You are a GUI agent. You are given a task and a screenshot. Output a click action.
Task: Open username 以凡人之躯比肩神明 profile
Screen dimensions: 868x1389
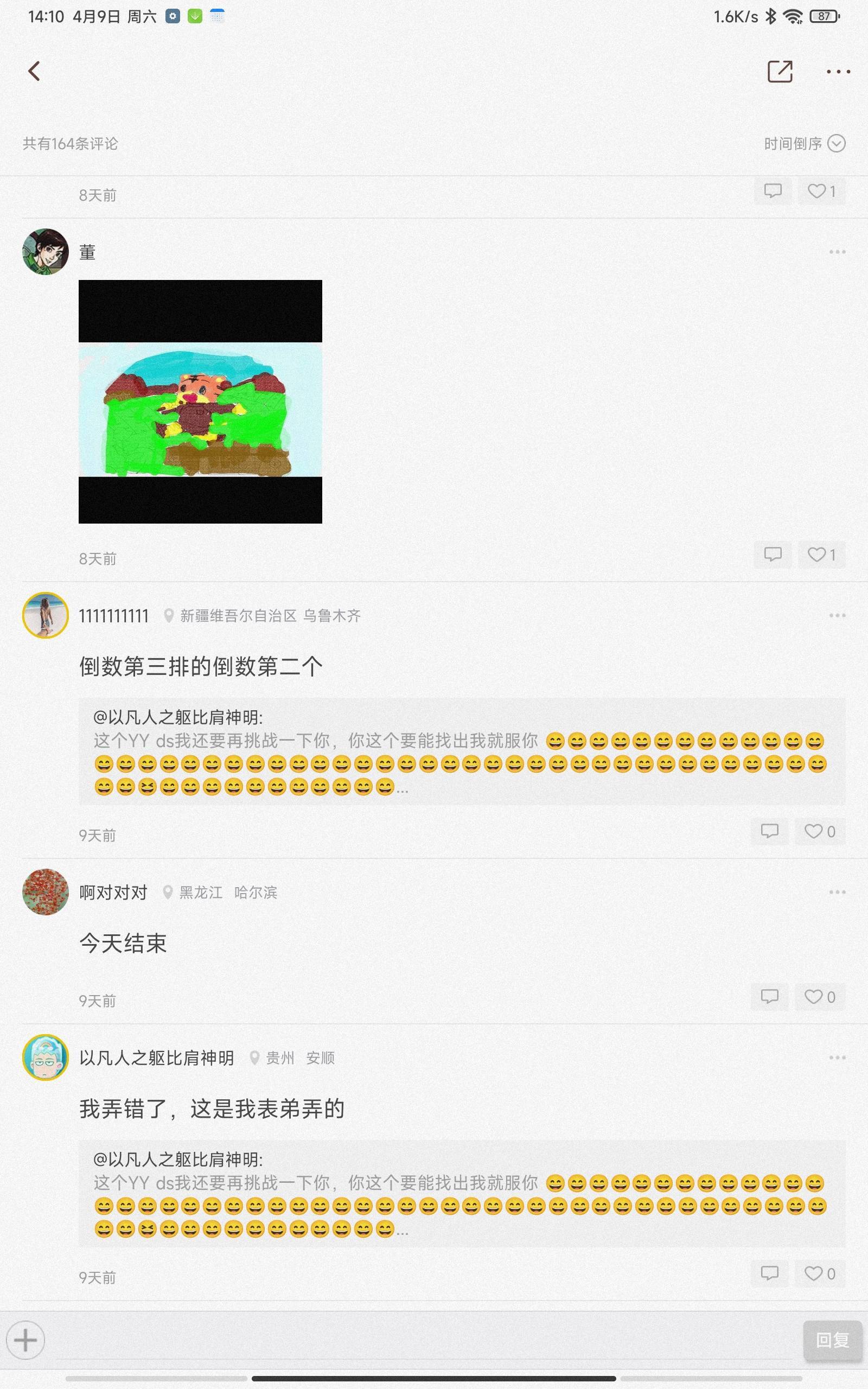pos(157,1058)
